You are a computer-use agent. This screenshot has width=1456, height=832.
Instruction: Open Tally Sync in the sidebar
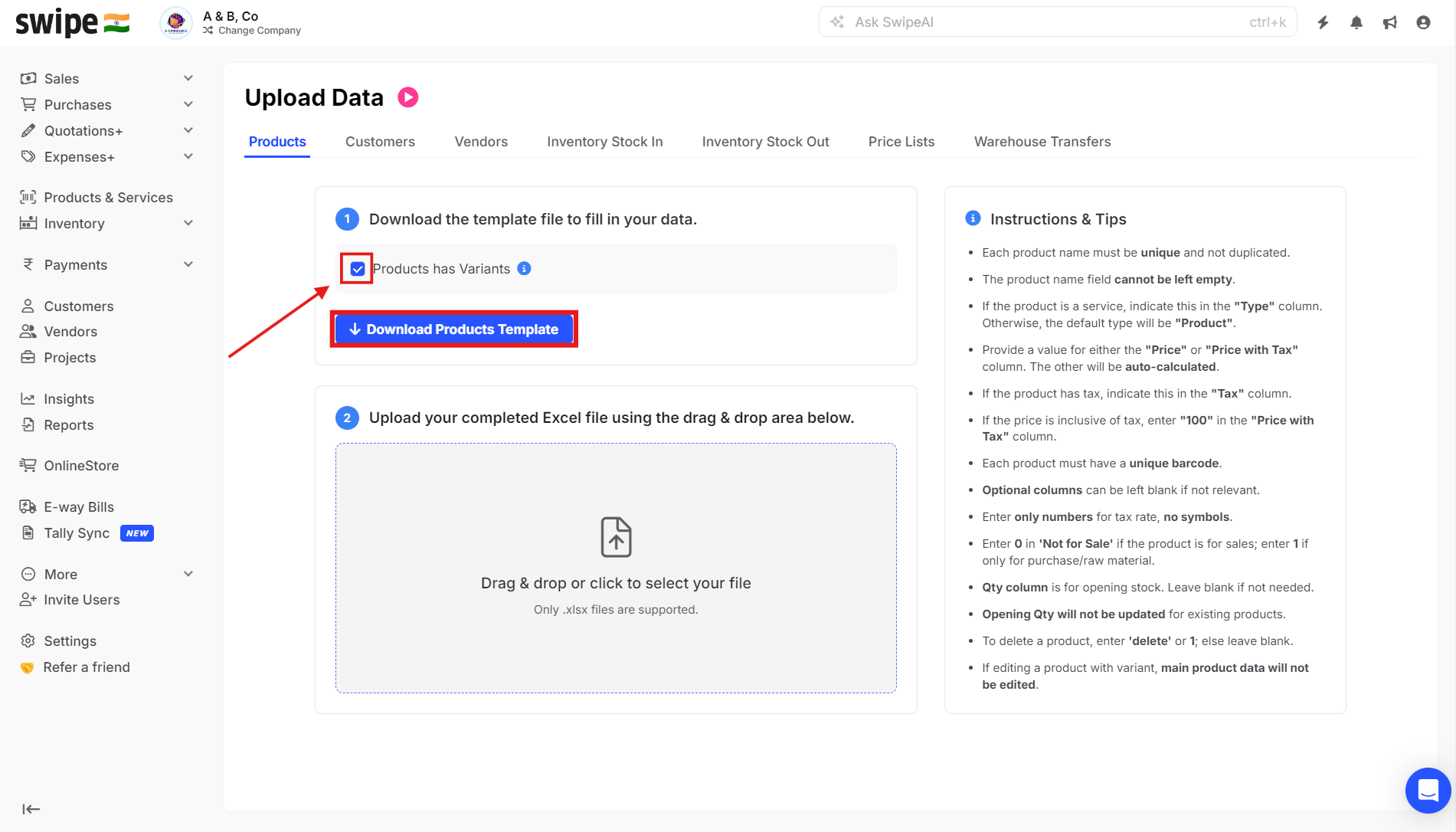pos(77,533)
